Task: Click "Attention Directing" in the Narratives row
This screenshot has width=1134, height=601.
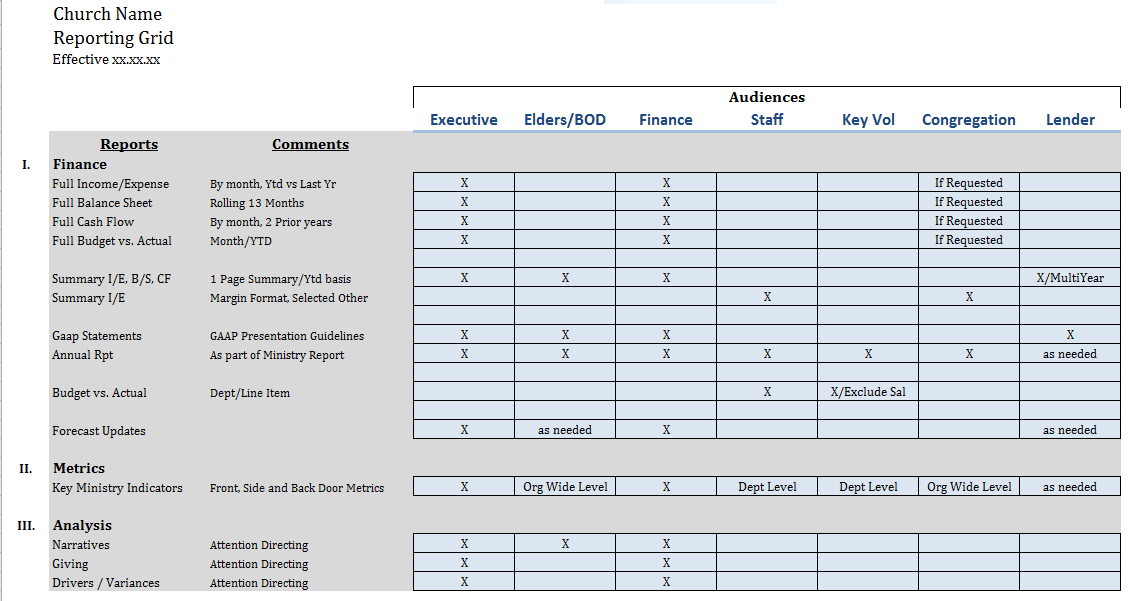Action: click(259, 545)
